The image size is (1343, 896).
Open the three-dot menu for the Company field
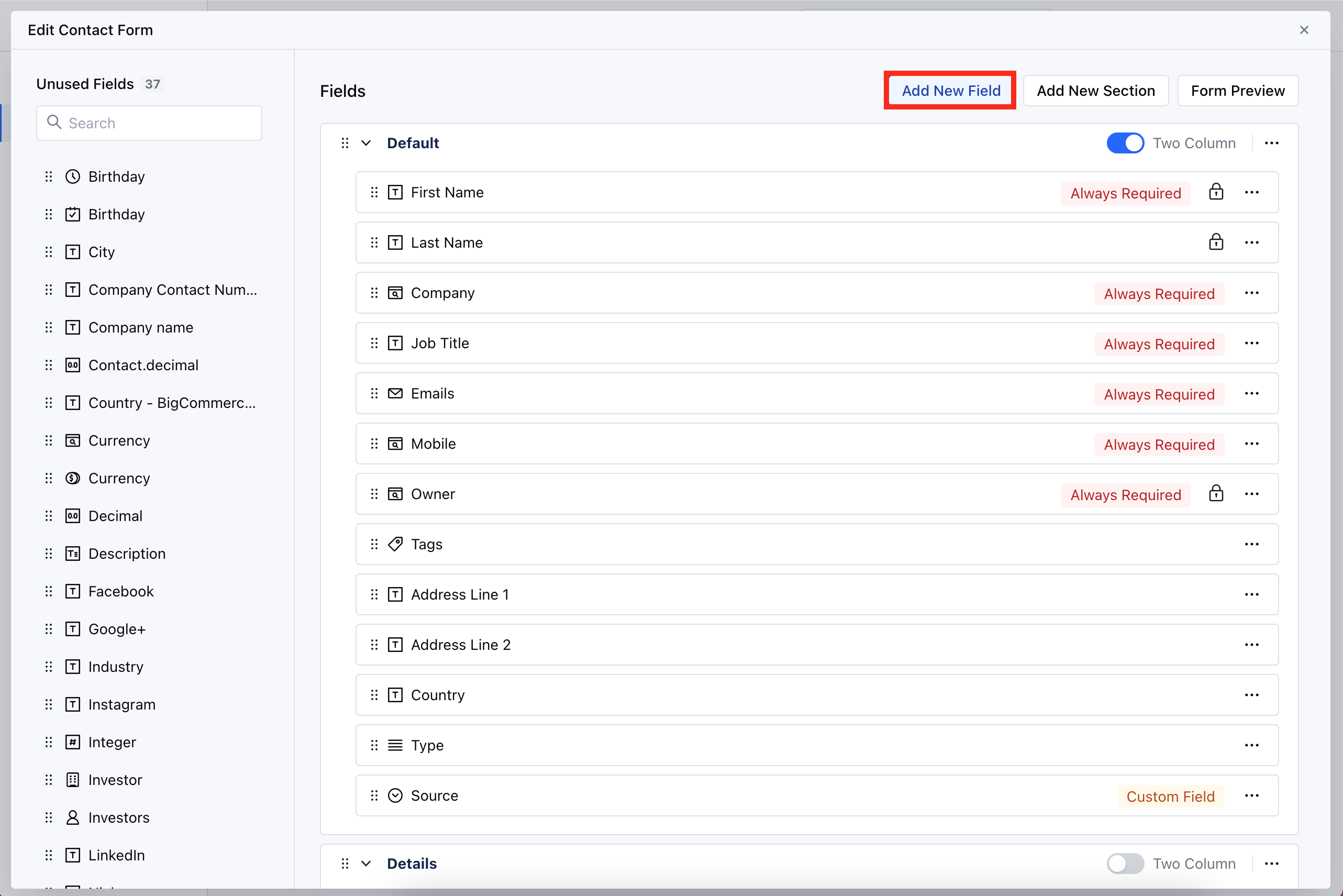point(1251,293)
